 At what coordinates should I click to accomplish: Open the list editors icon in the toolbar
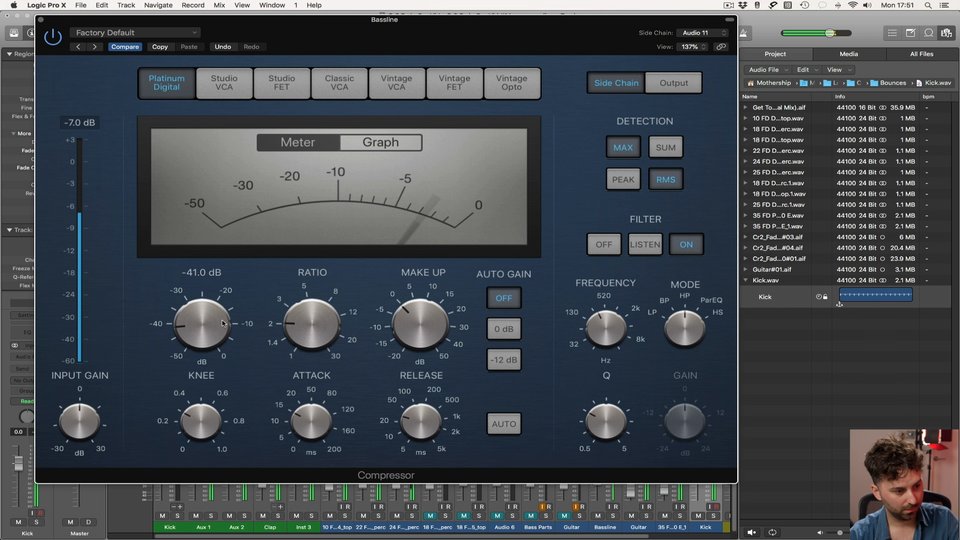[892, 33]
